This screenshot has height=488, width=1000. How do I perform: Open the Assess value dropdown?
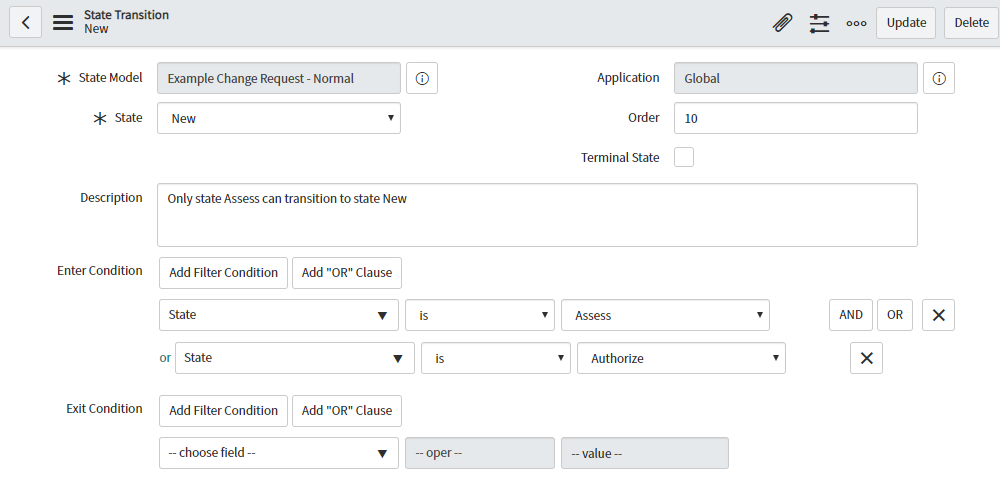pos(665,315)
